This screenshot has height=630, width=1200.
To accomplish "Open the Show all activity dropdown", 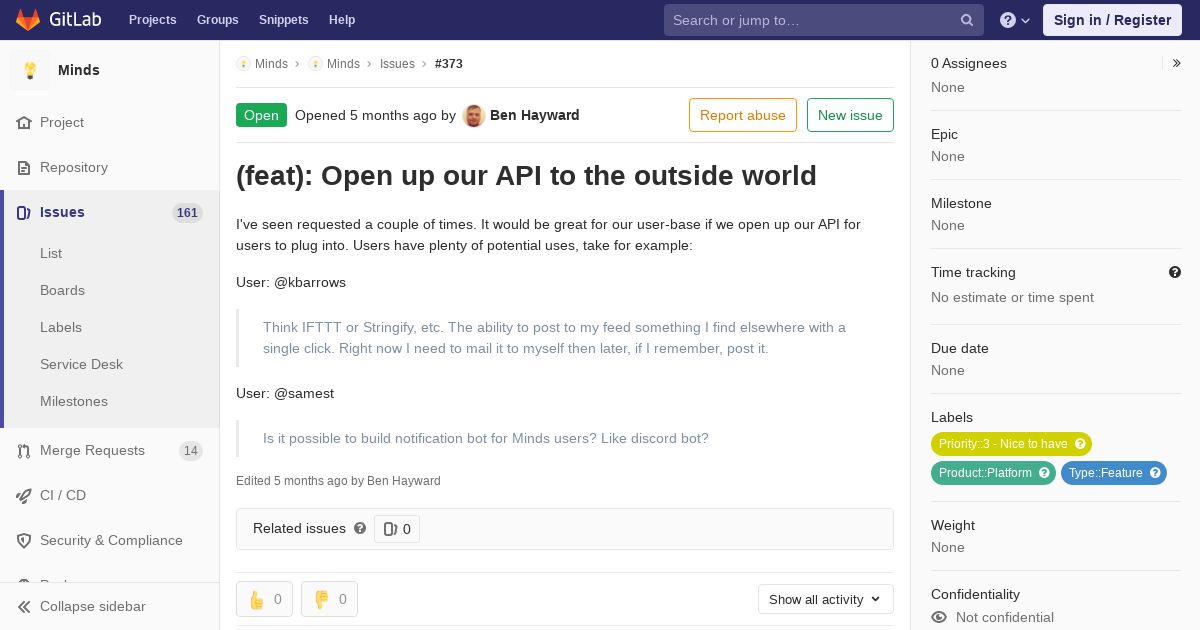I will tap(826, 599).
